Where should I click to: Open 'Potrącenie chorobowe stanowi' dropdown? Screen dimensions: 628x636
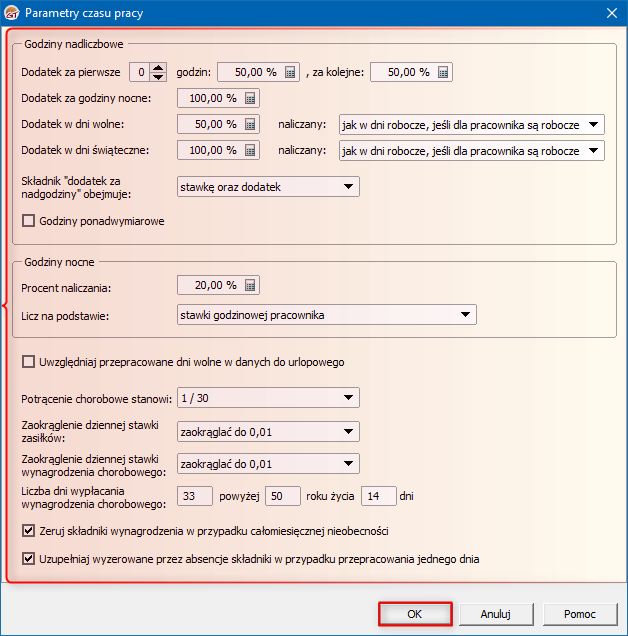348,398
